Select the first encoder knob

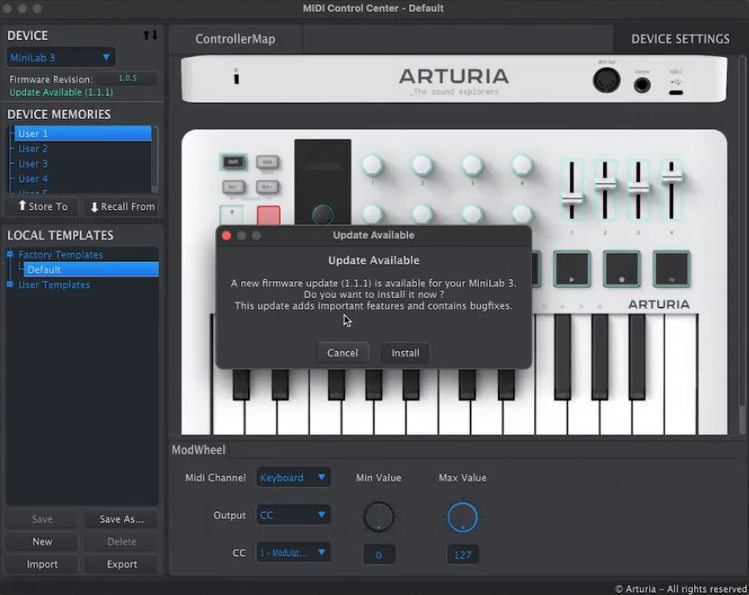(373, 165)
